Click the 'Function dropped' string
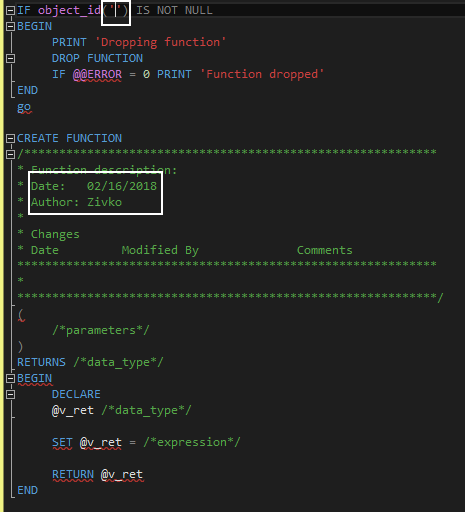Viewport: 465px width, 512px height. click(x=262, y=74)
